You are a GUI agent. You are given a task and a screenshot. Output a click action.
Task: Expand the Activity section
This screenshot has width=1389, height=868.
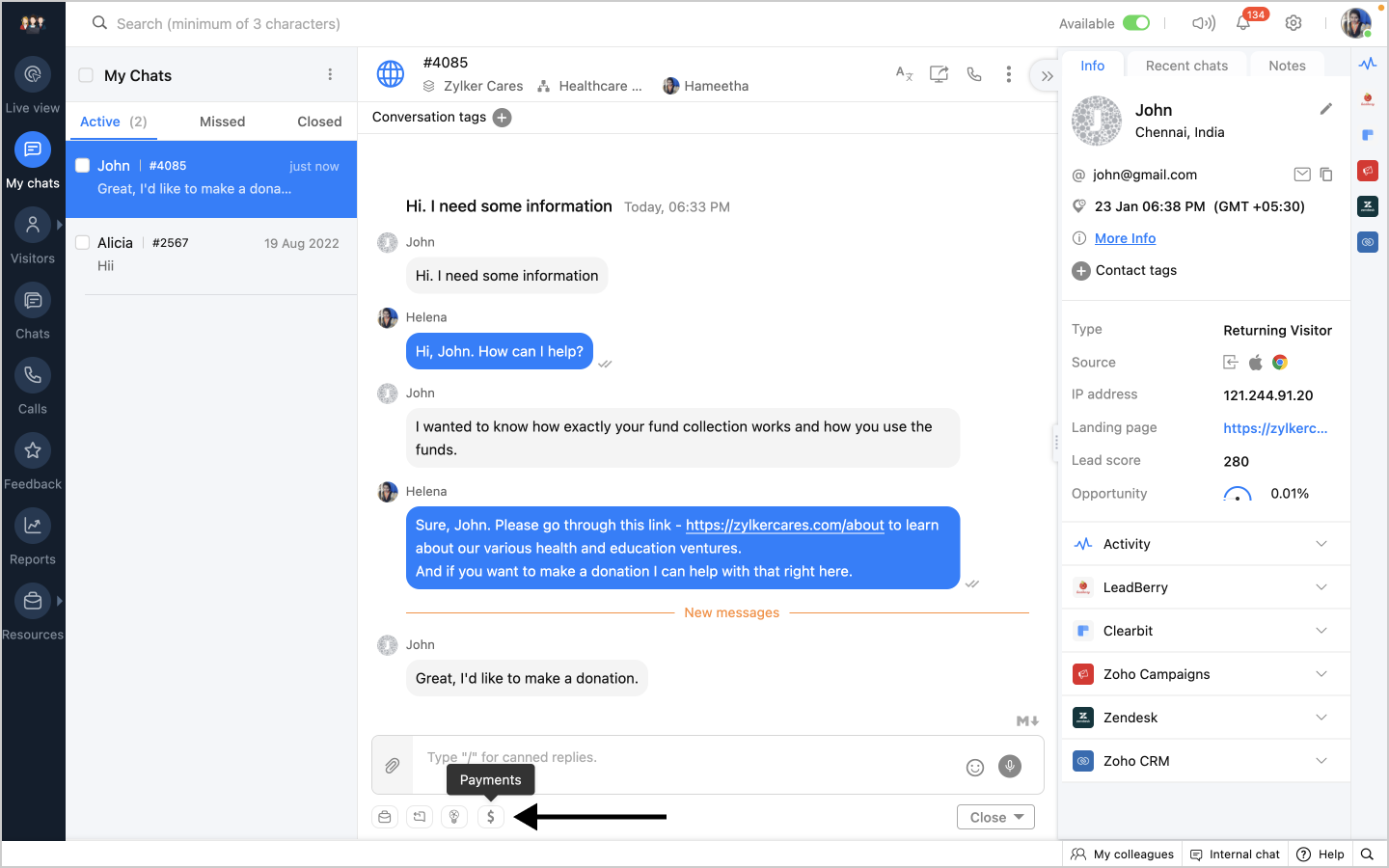(1205, 544)
